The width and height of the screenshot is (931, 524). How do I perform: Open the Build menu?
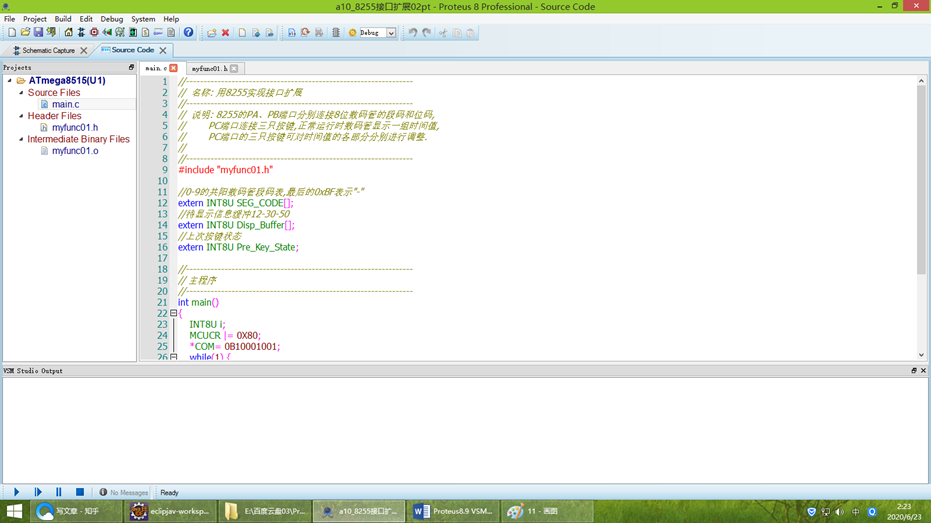click(x=62, y=19)
